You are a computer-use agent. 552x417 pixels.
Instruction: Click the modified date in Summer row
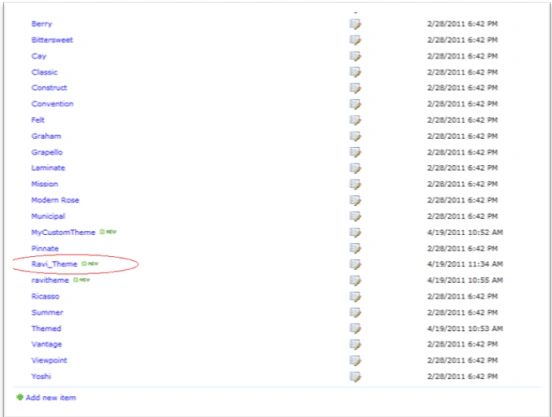pos(463,312)
